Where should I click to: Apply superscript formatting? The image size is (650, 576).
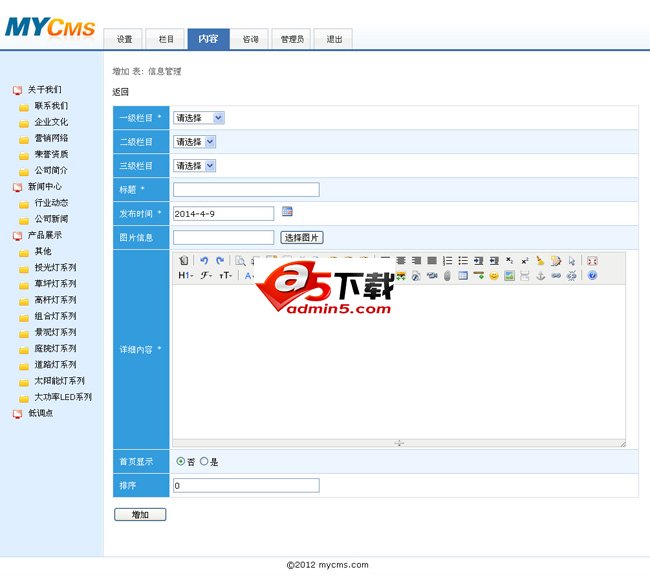click(x=525, y=261)
